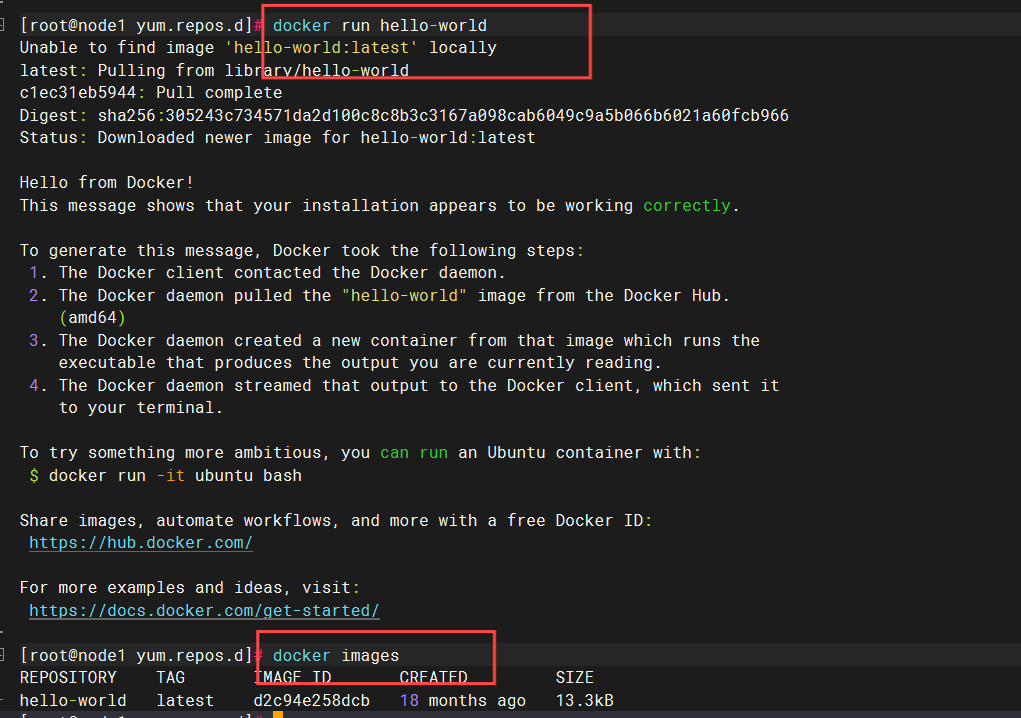Collapse the docker images output using its left marker

click(x=4, y=655)
